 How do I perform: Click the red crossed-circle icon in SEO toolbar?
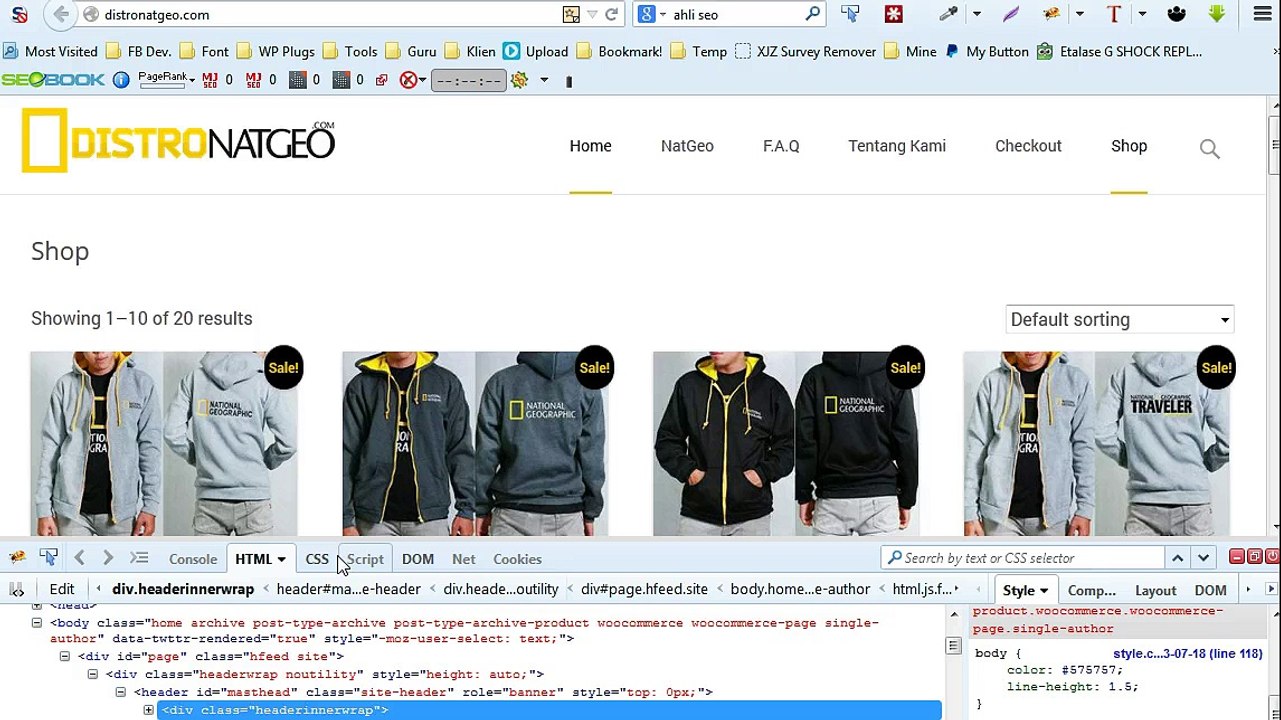pyautogui.click(x=408, y=80)
